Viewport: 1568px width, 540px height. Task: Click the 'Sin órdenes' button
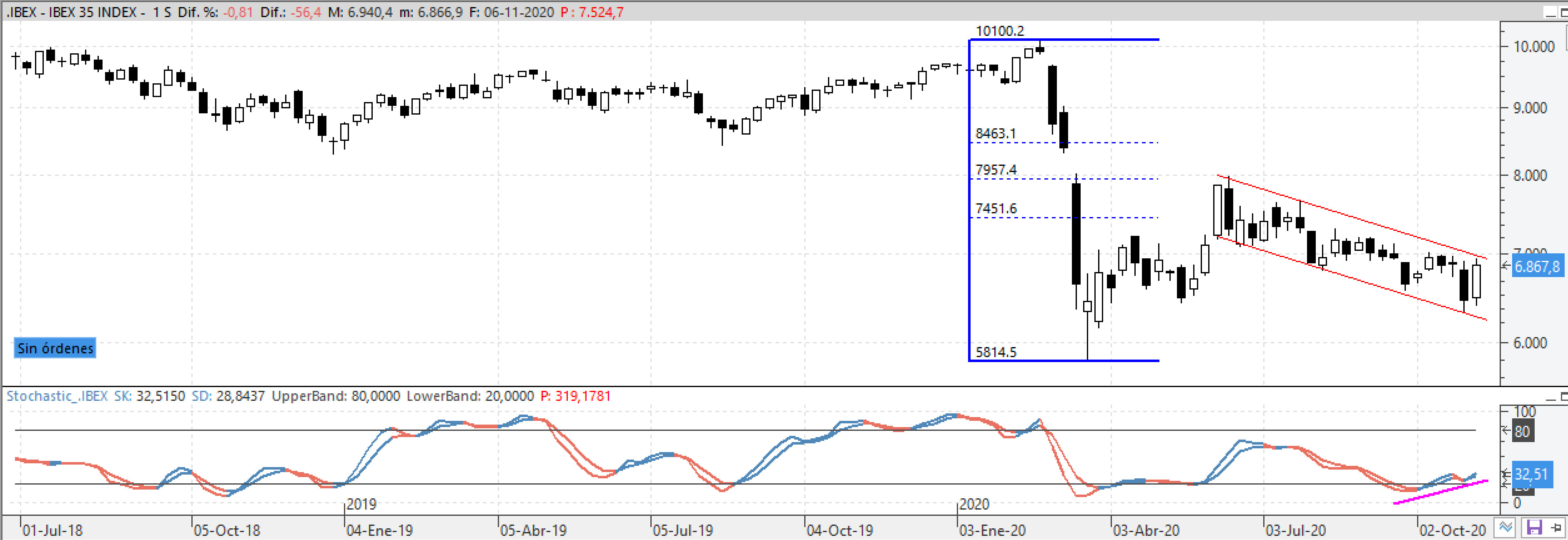pyautogui.click(x=55, y=348)
